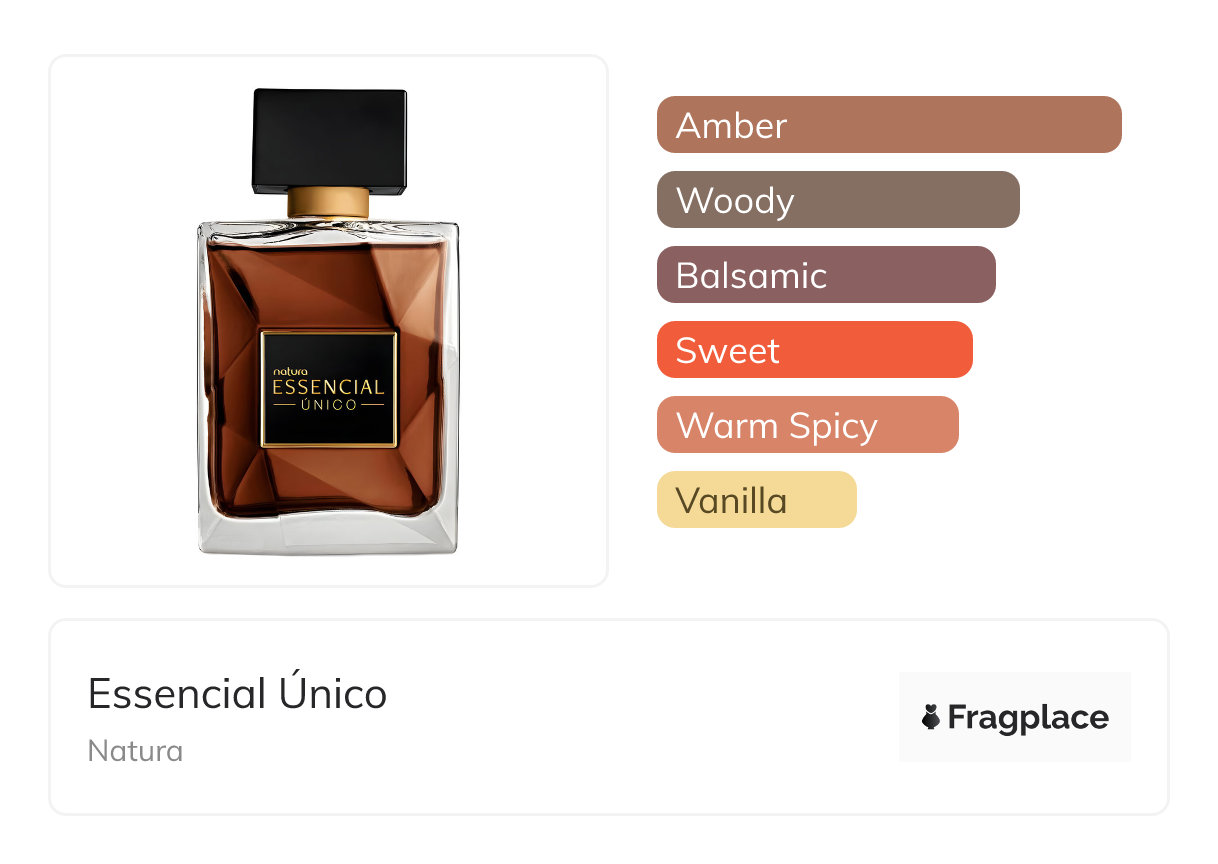
Task: Click the ESSENCIAL text on the bottle
Action: (329, 387)
